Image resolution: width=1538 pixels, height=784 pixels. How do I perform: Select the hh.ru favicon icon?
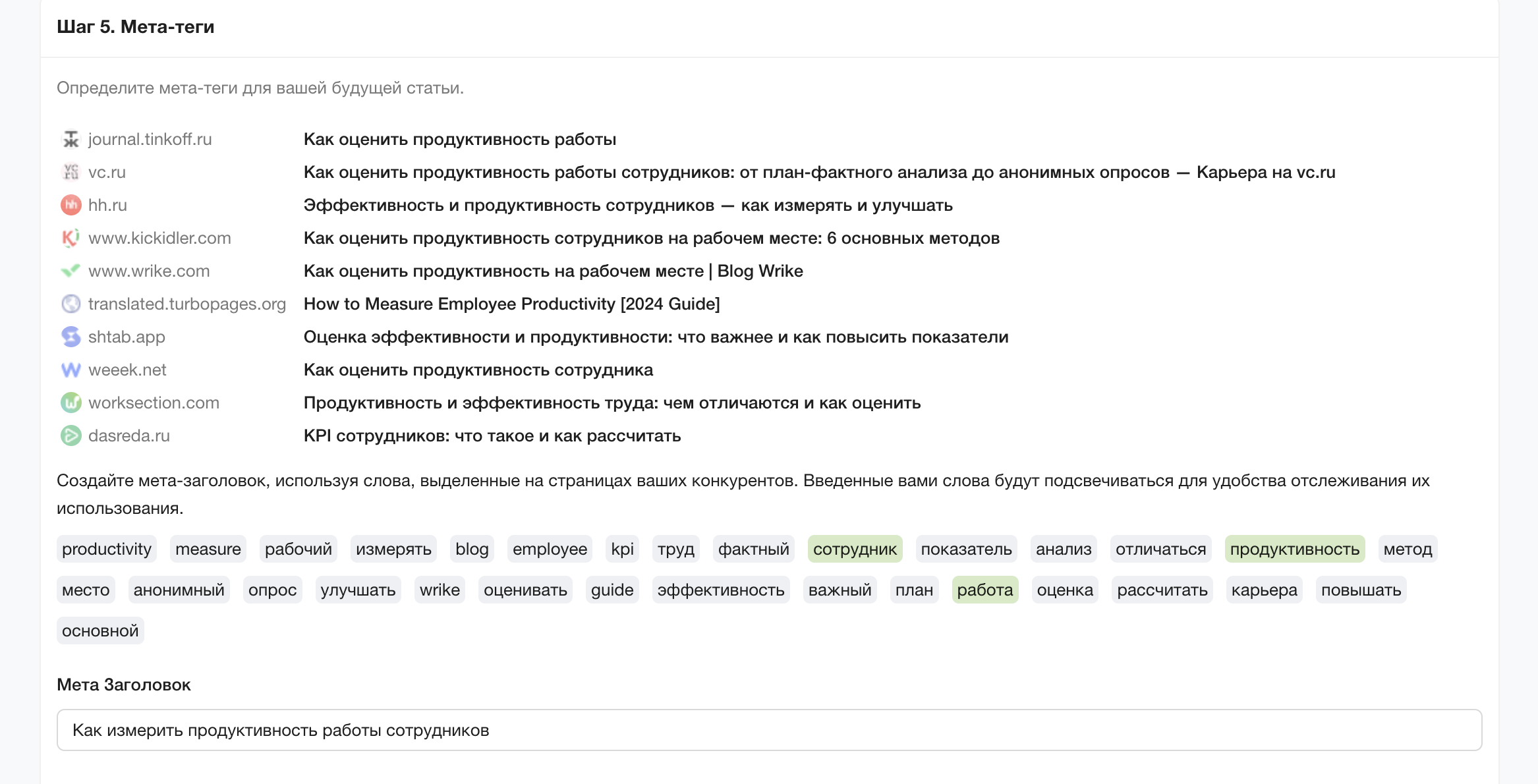coord(71,205)
